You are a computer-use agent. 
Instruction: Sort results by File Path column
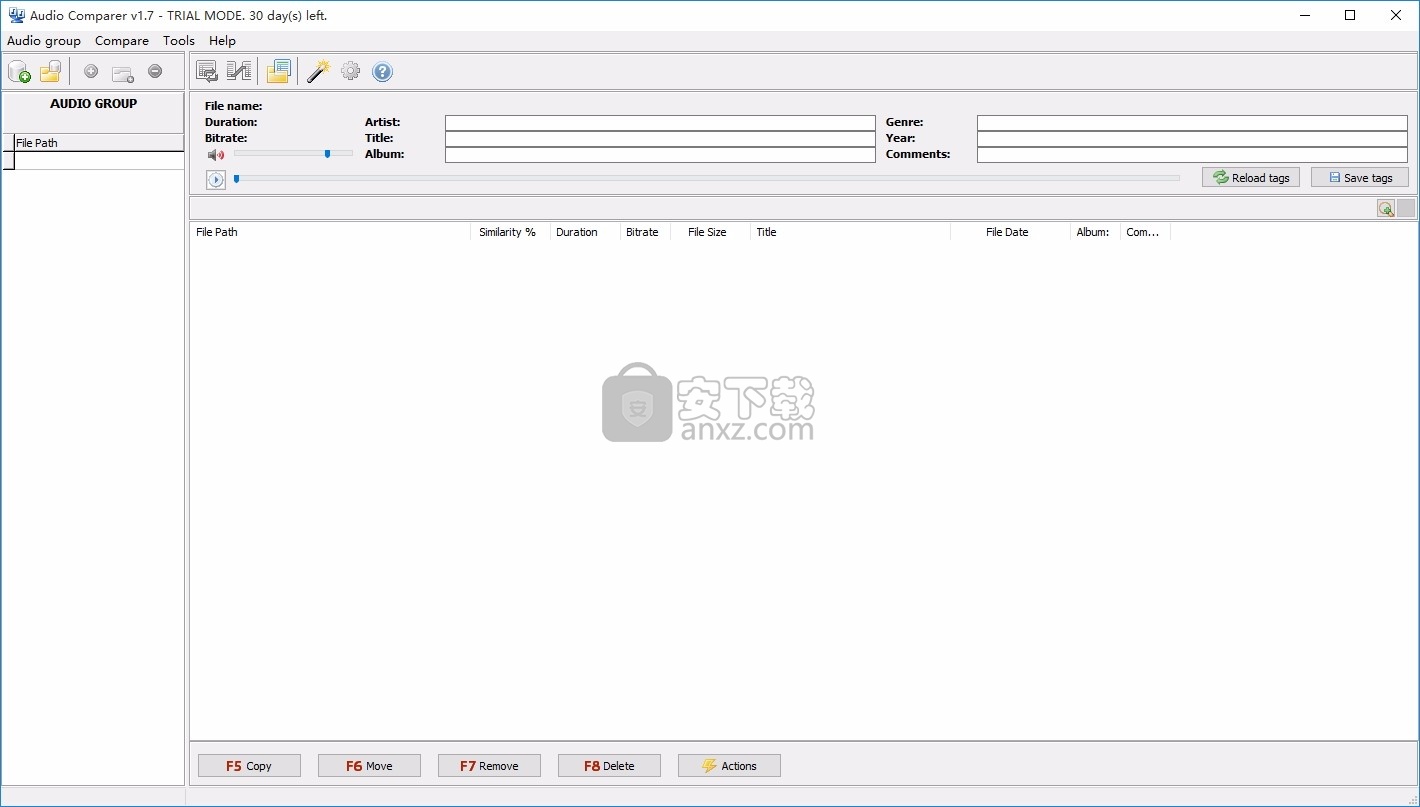330,232
